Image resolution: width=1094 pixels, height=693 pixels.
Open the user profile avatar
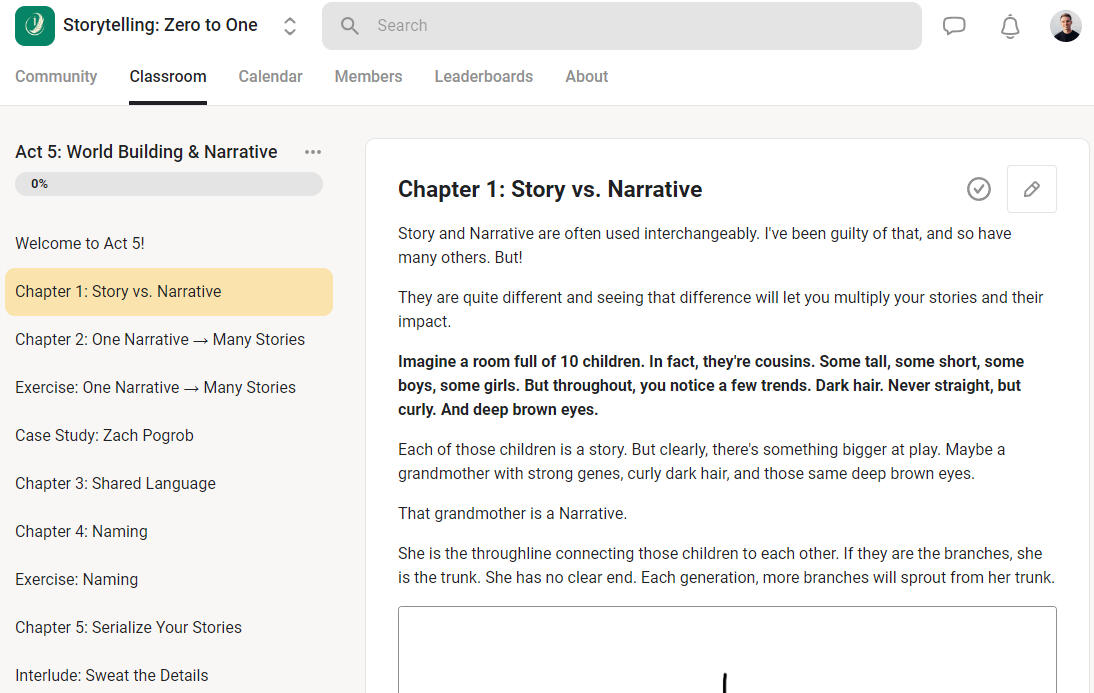point(1066,26)
